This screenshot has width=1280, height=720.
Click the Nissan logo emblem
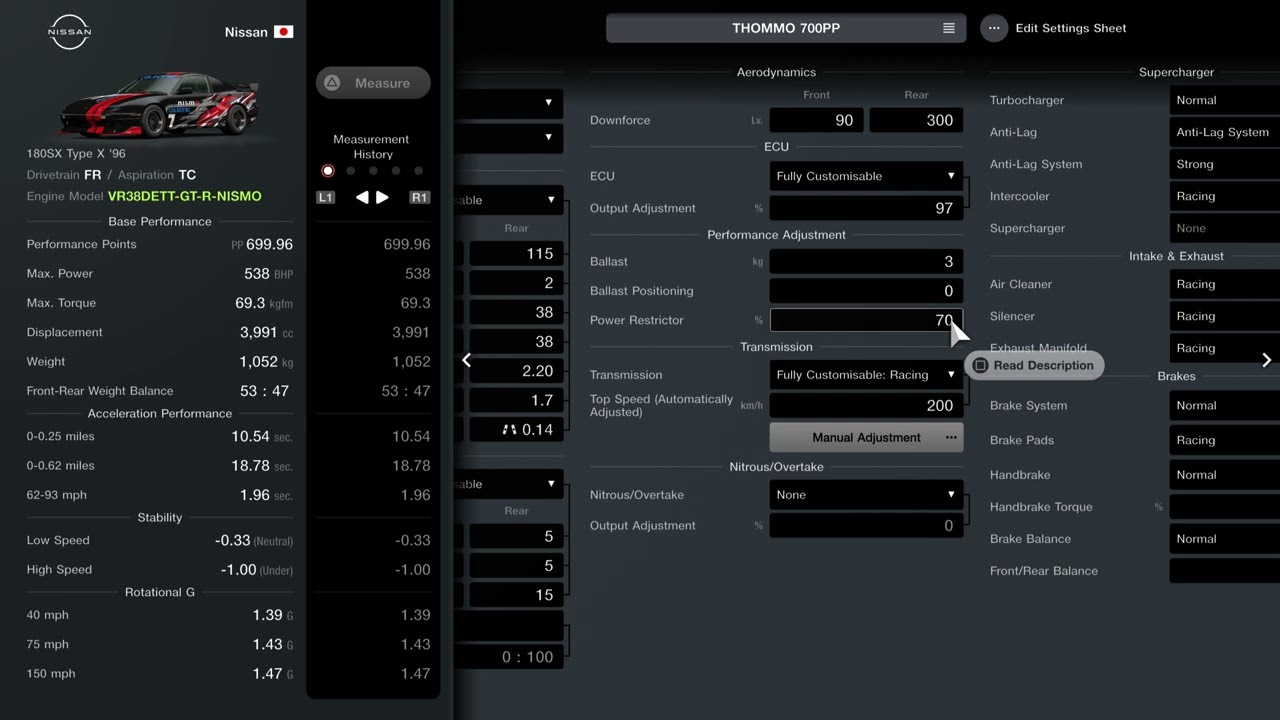click(70, 32)
